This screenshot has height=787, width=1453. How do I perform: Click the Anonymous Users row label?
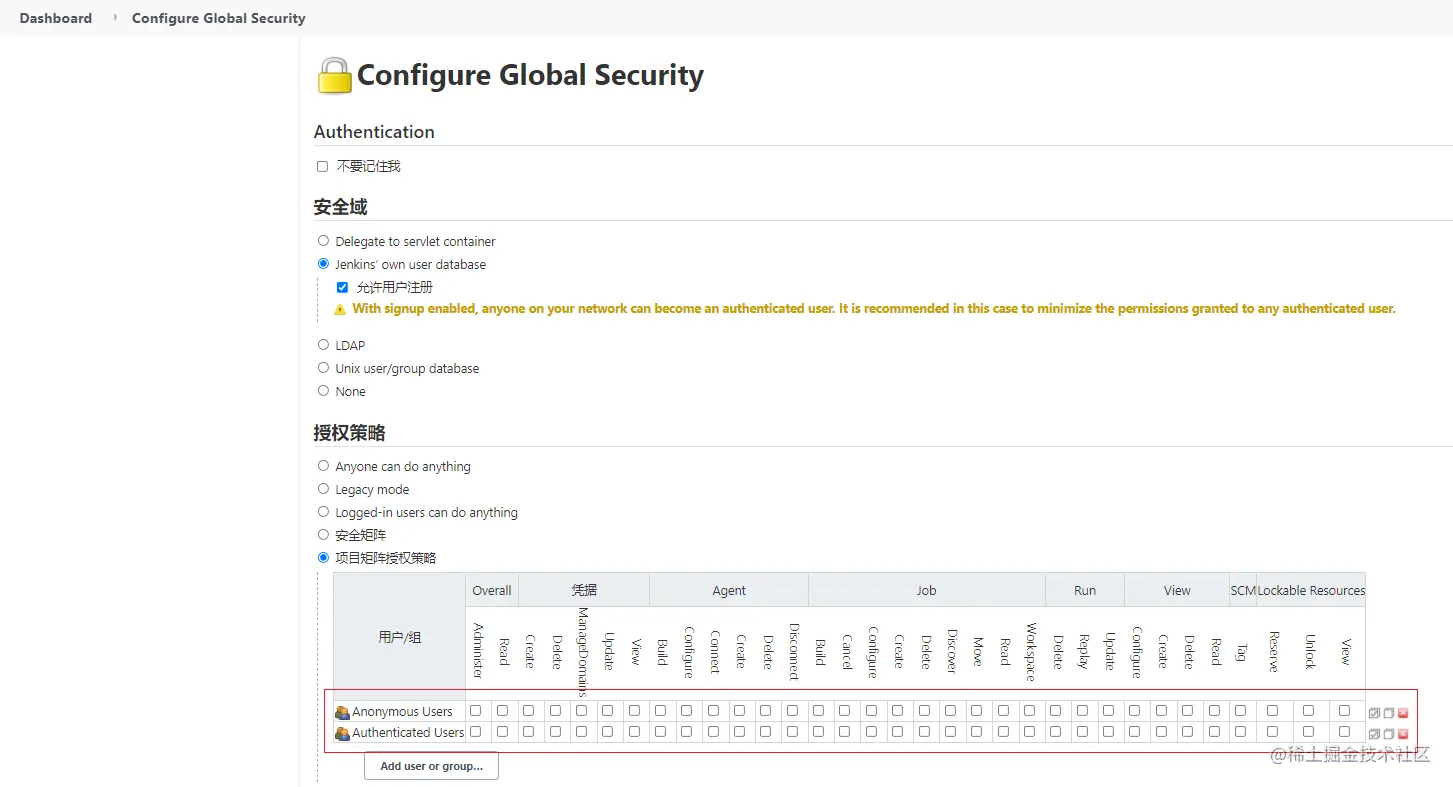tap(402, 712)
